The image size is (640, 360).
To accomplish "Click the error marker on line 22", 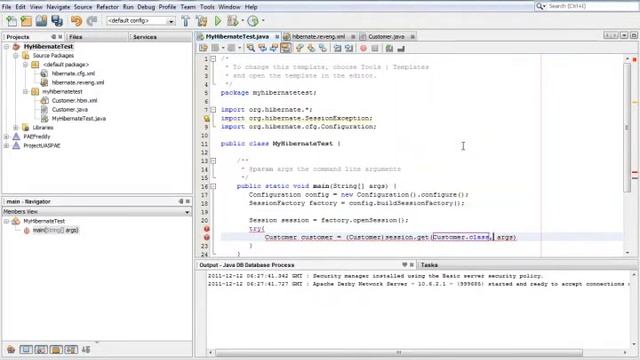I will tap(207, 237).
